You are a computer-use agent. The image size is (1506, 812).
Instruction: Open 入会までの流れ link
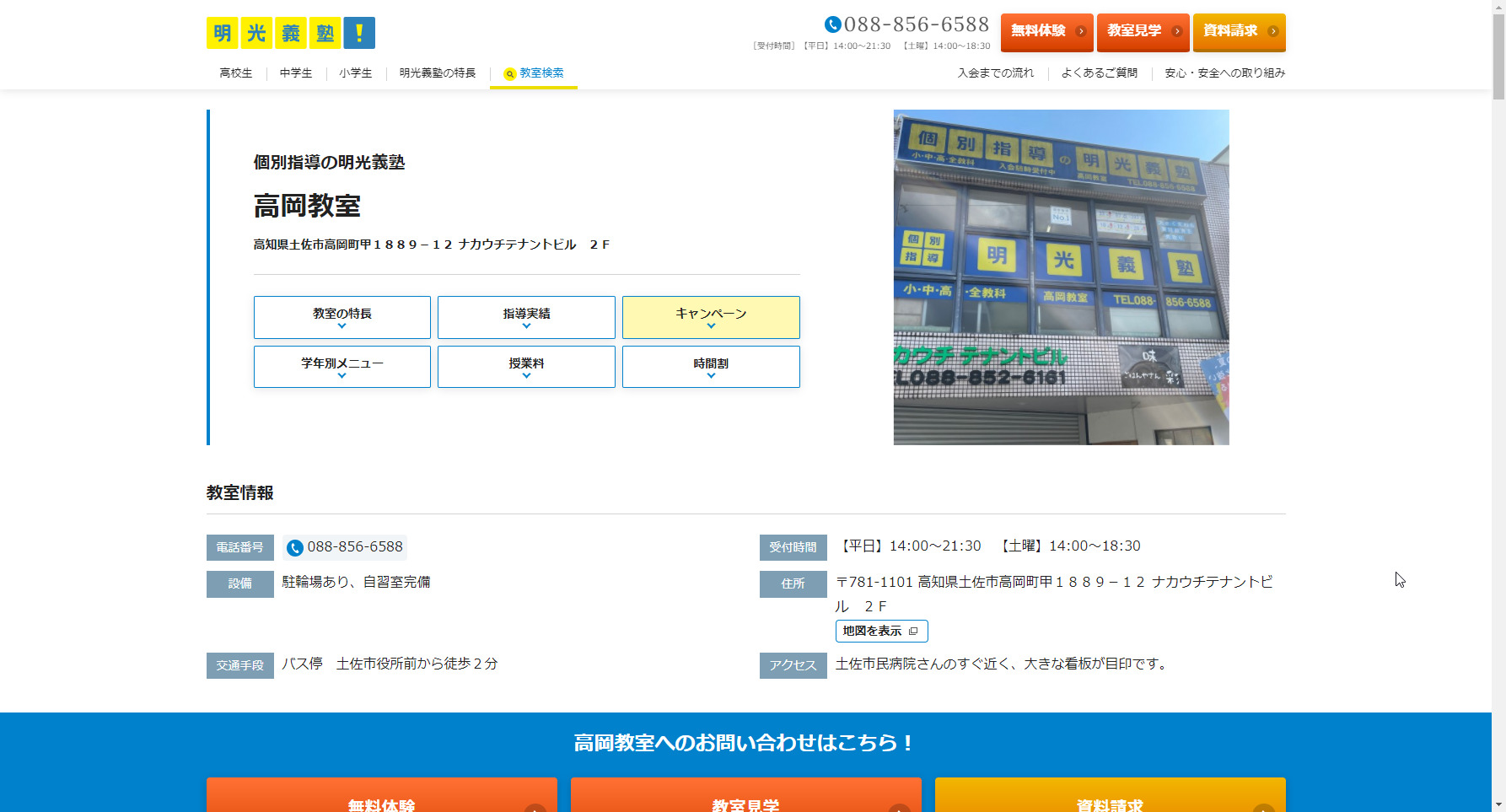click(x=996, y=73)
